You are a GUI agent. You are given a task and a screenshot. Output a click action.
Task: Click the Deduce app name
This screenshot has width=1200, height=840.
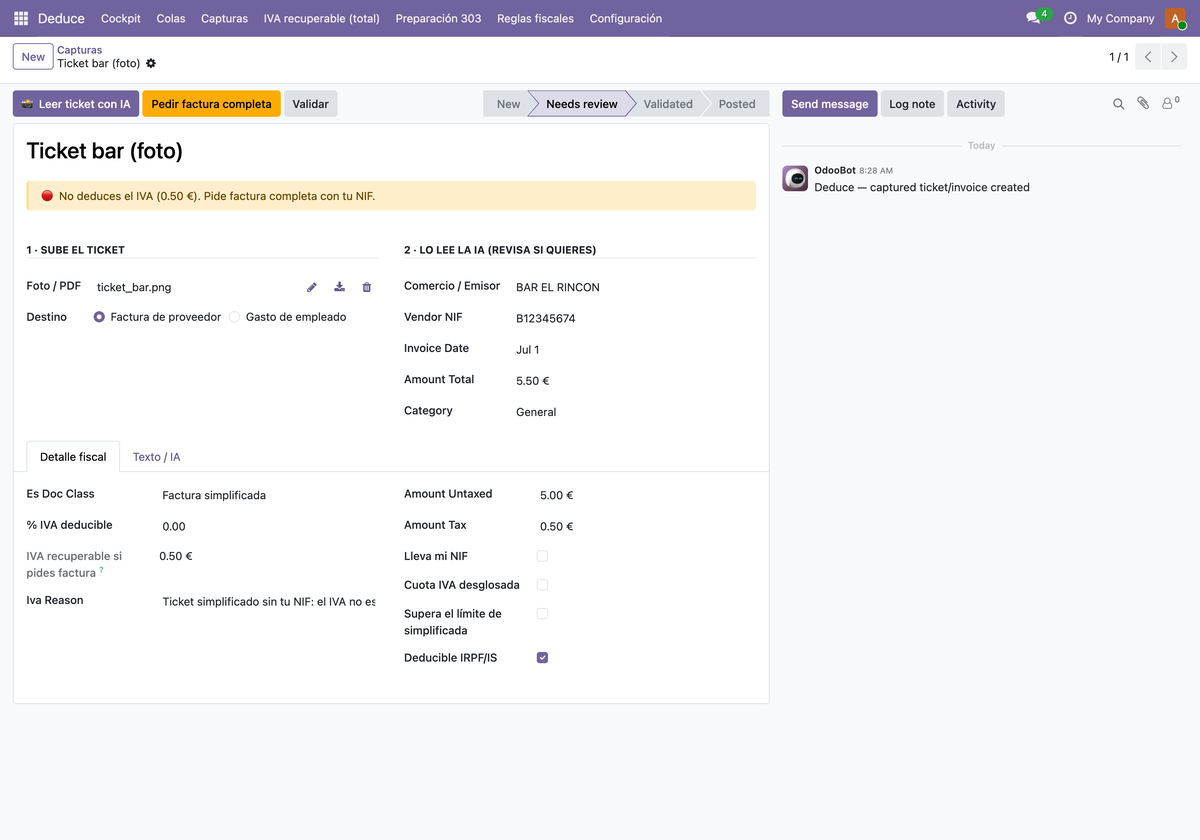(61, 18)
